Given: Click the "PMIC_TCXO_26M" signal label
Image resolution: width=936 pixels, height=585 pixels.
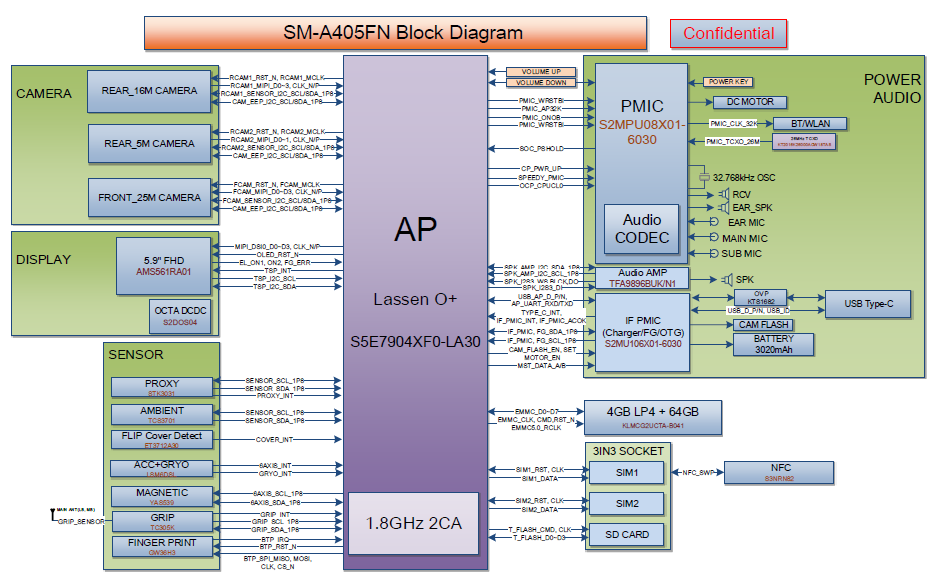Looking at the screenshot, I should (733, 141).
